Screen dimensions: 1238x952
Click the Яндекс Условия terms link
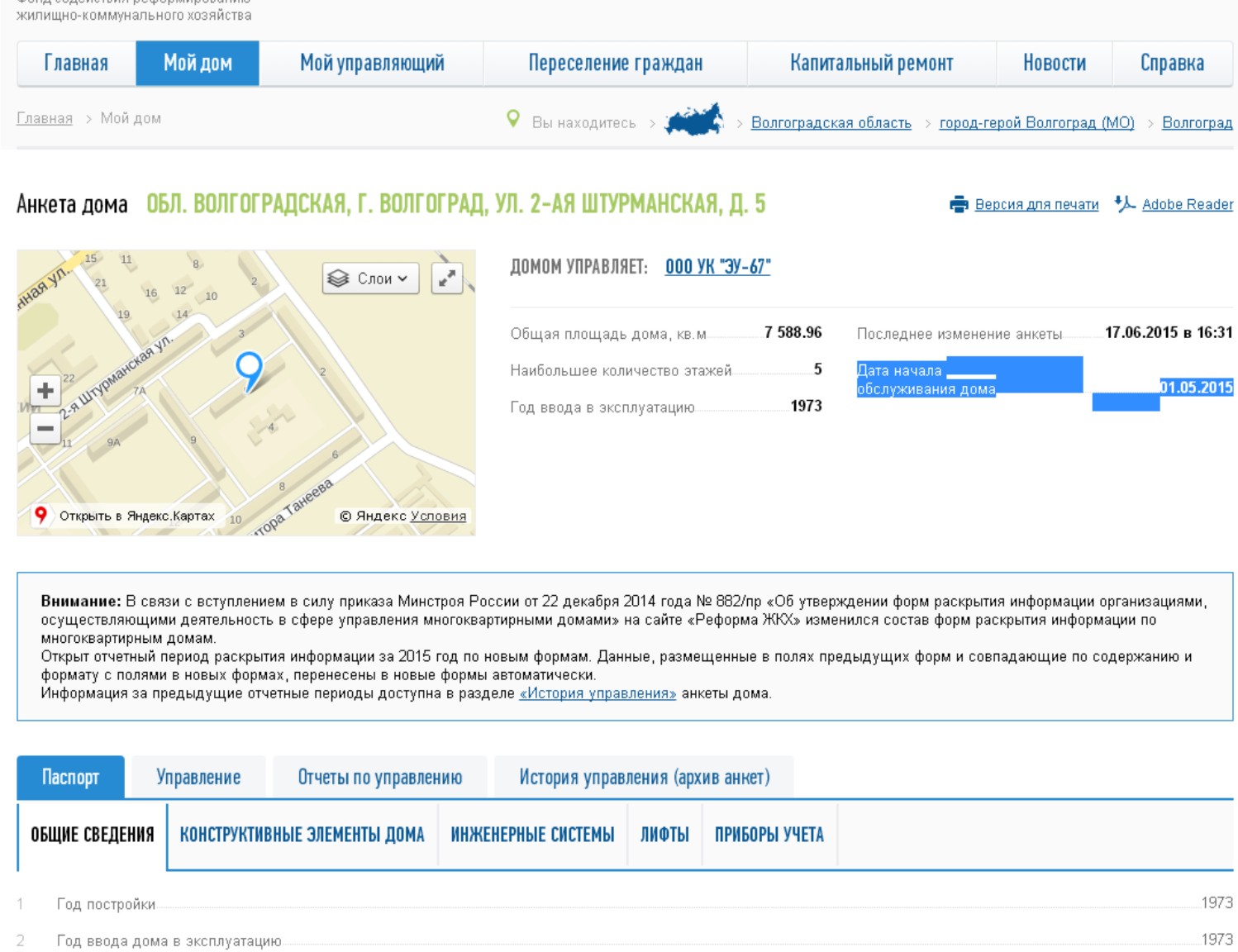coord(438,516)
